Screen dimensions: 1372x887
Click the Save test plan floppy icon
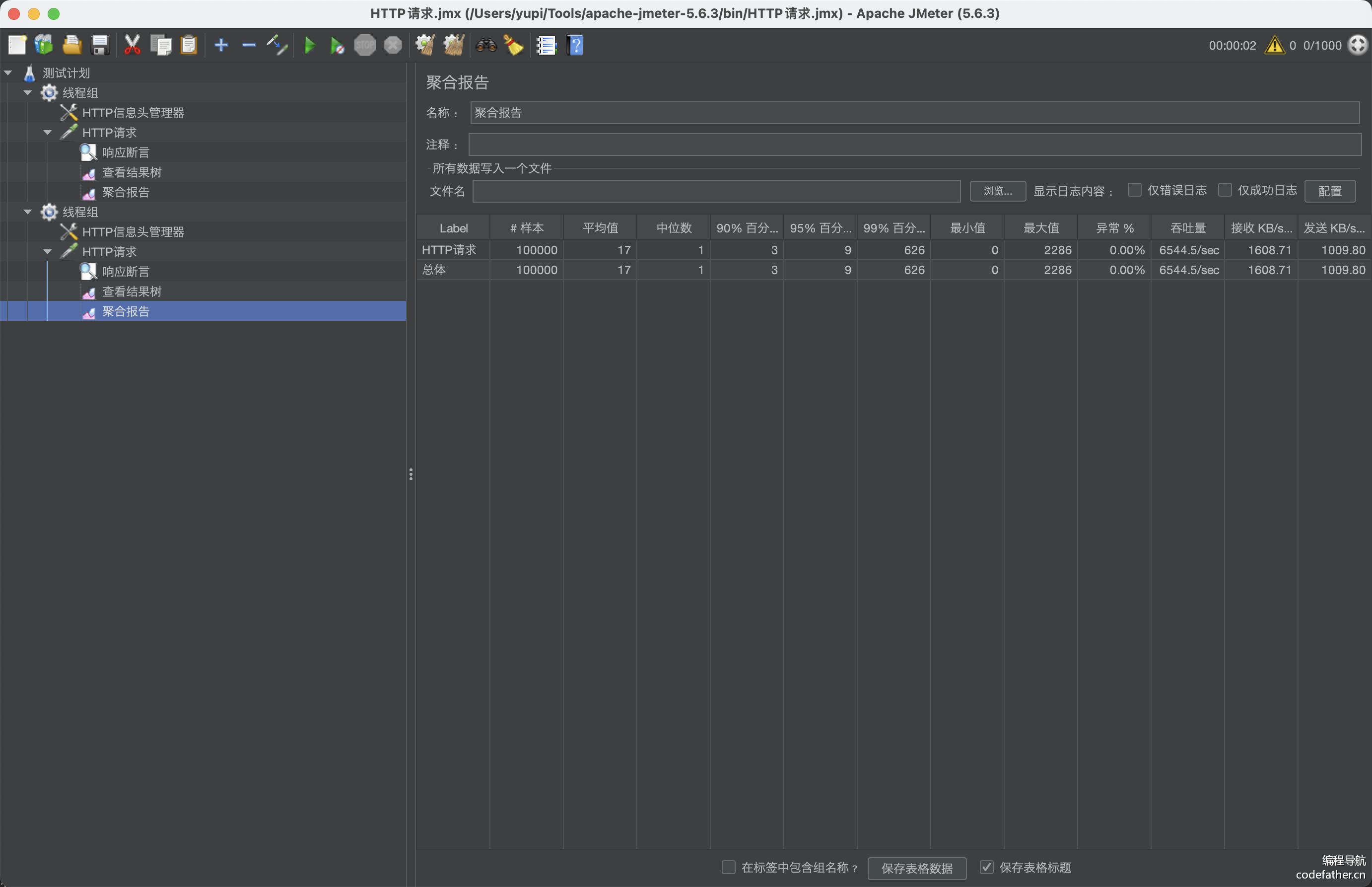(x=101, y=45)
